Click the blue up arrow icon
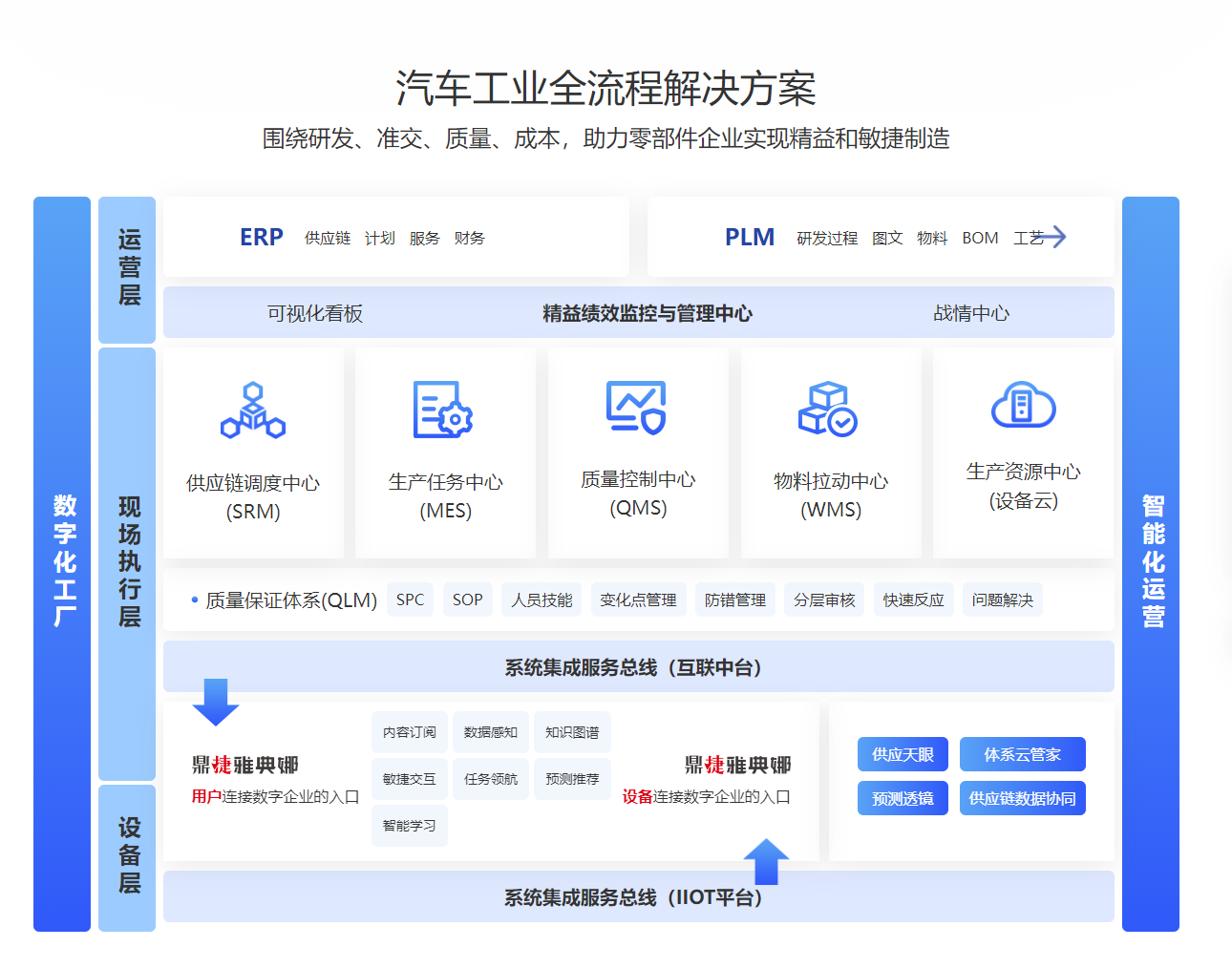 pos(766,861)
